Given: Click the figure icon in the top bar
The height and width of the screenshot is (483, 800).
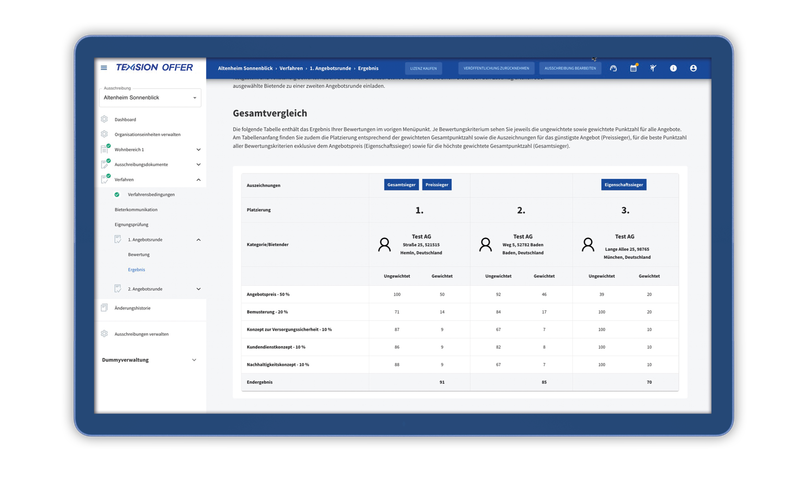Looking at the screenshot, I should pyautogui.click(x=653, y=68).
